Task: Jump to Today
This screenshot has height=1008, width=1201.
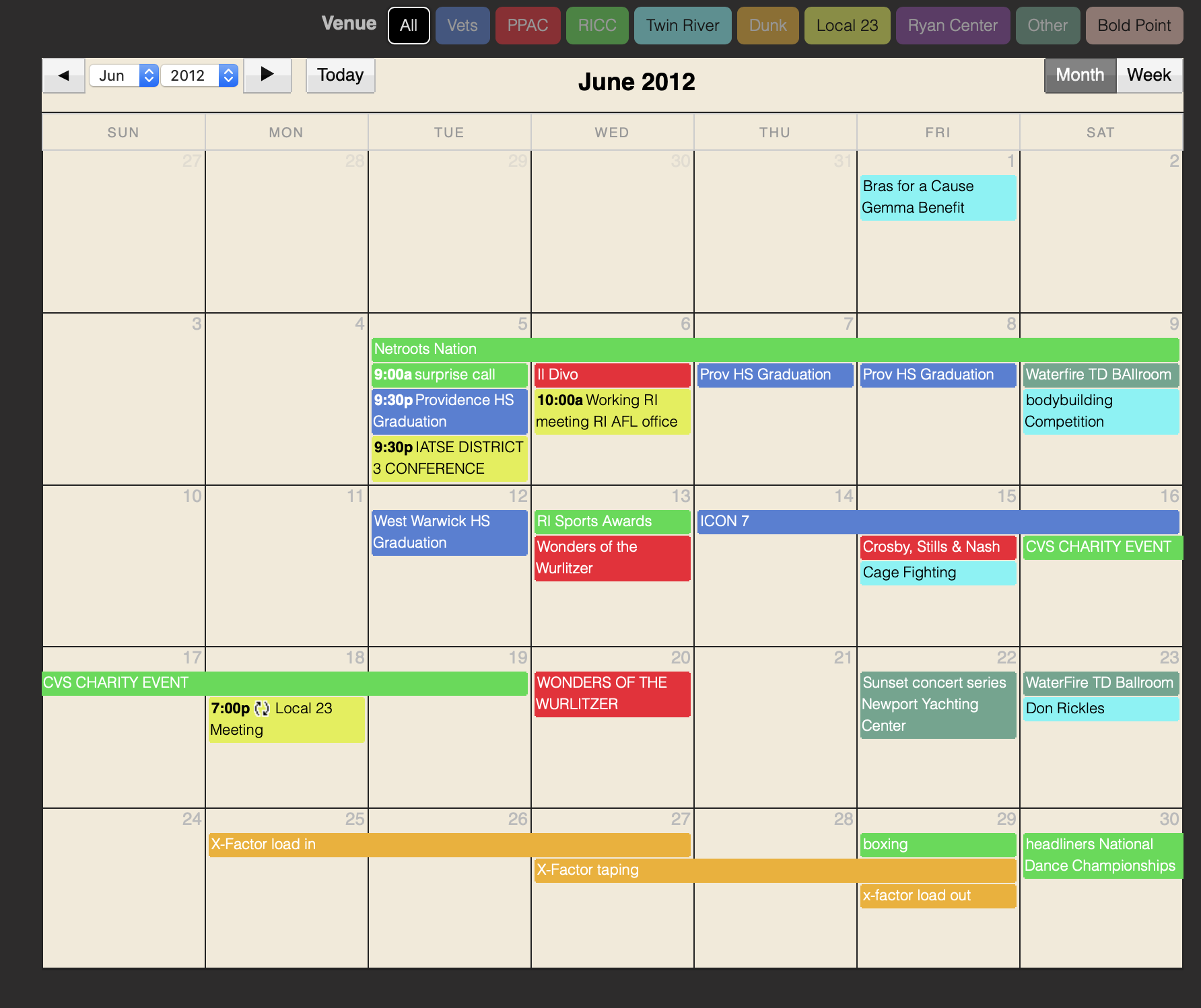Action: [340, 75]
